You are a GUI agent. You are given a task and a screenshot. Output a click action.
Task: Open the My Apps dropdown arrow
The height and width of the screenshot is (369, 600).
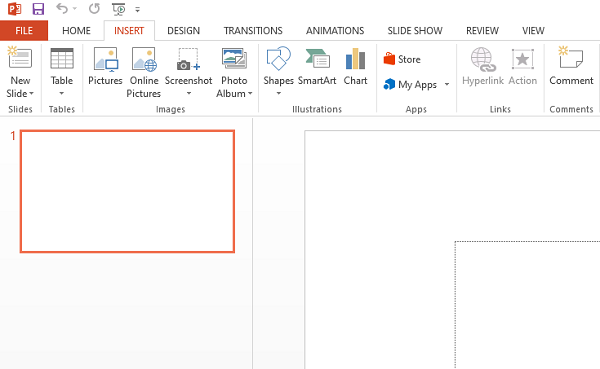pyautogui.click(x=447, y=84)
